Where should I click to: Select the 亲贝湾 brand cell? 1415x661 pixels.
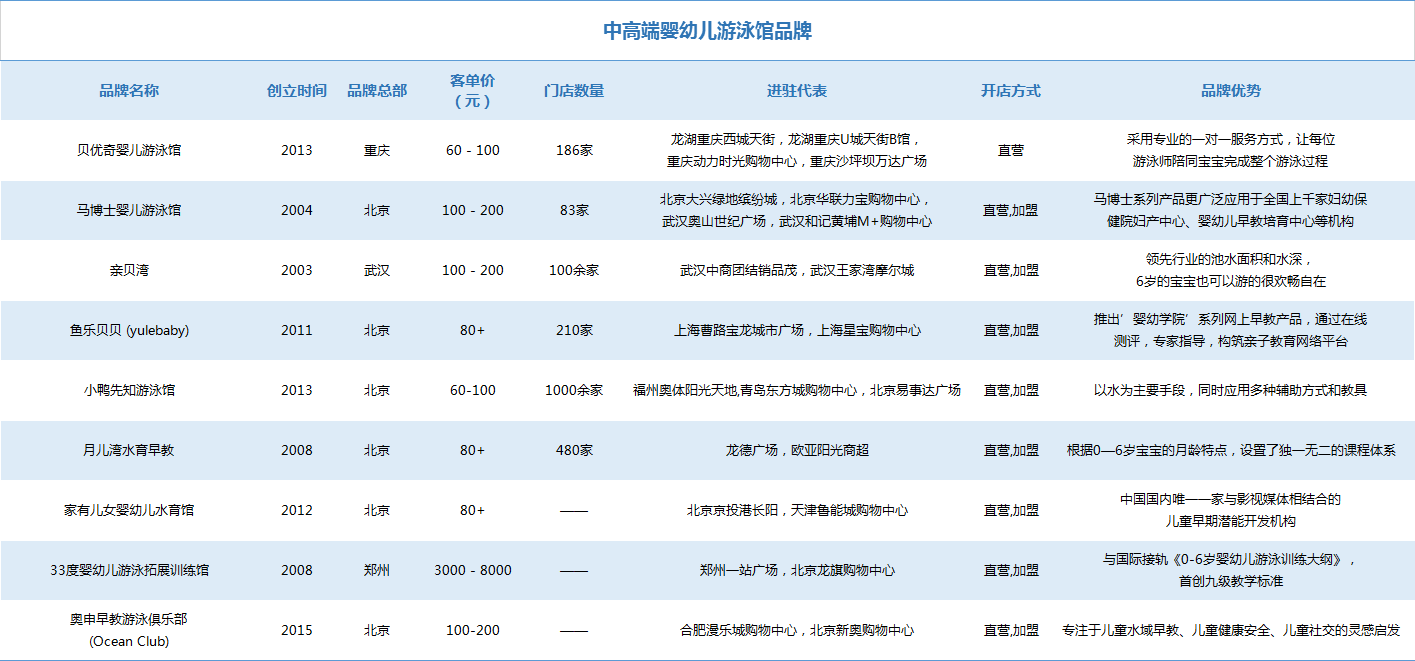[129, 271]
